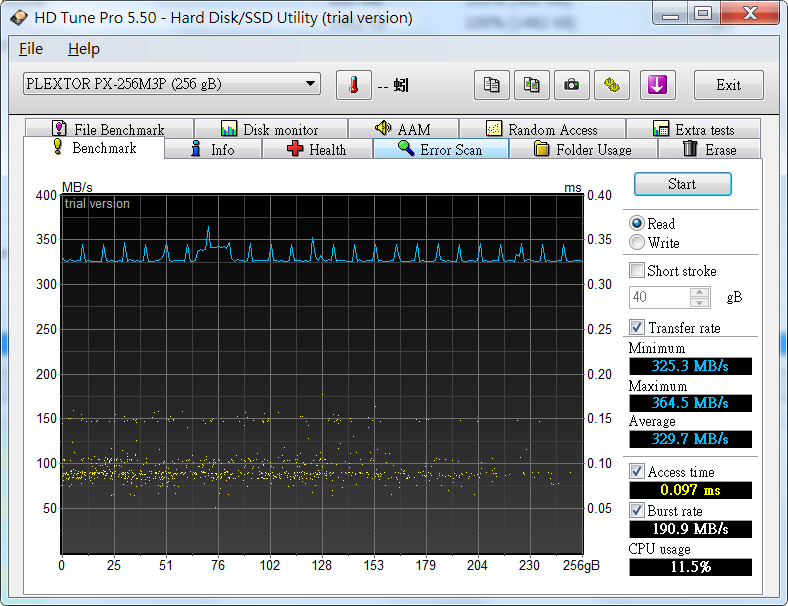The height and width of the screenshot is (606, 788).
Task: Open the Help menu
Action: coord(84,49)
